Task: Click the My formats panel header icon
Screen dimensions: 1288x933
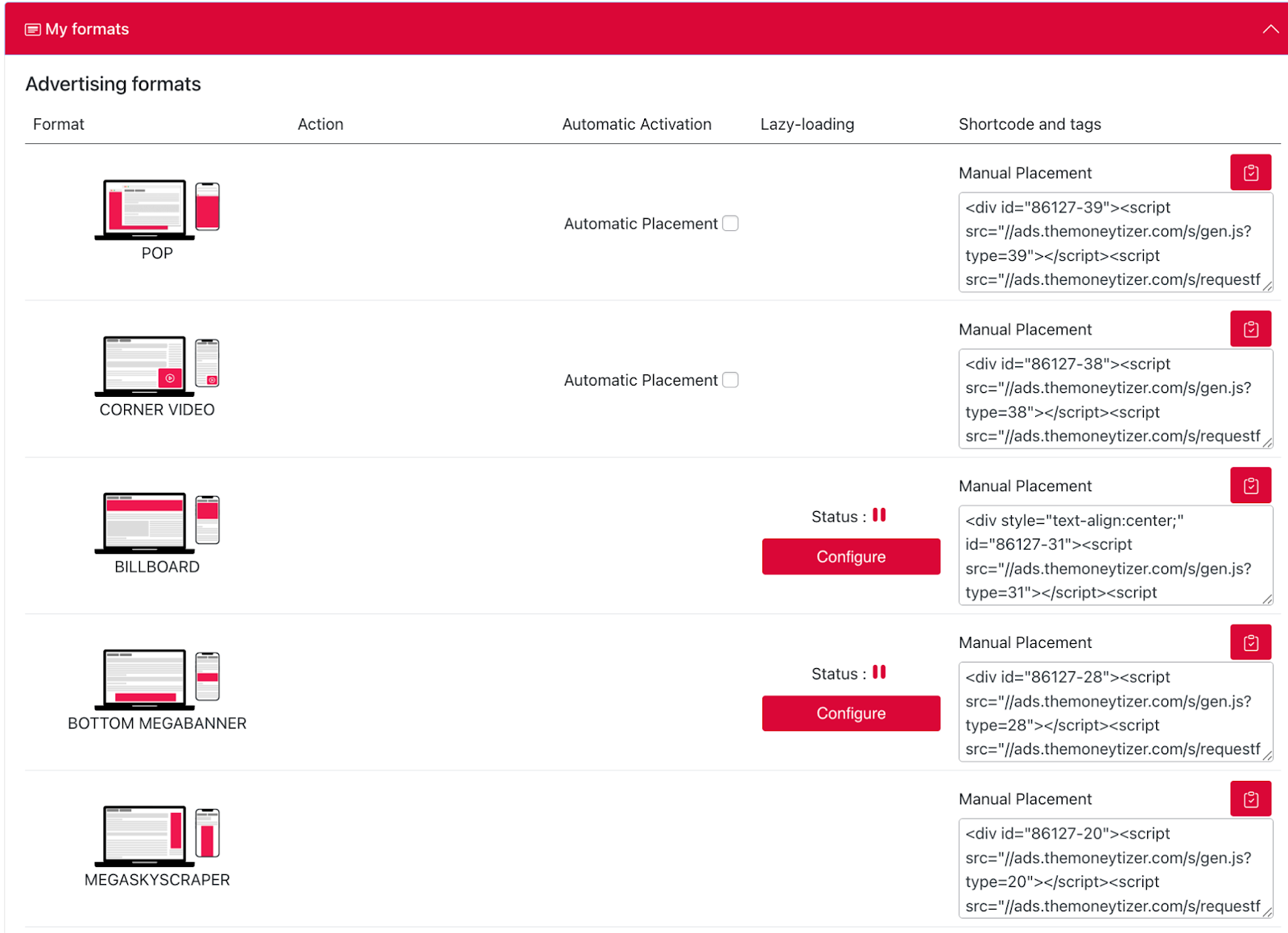Action: coord(33,30)
